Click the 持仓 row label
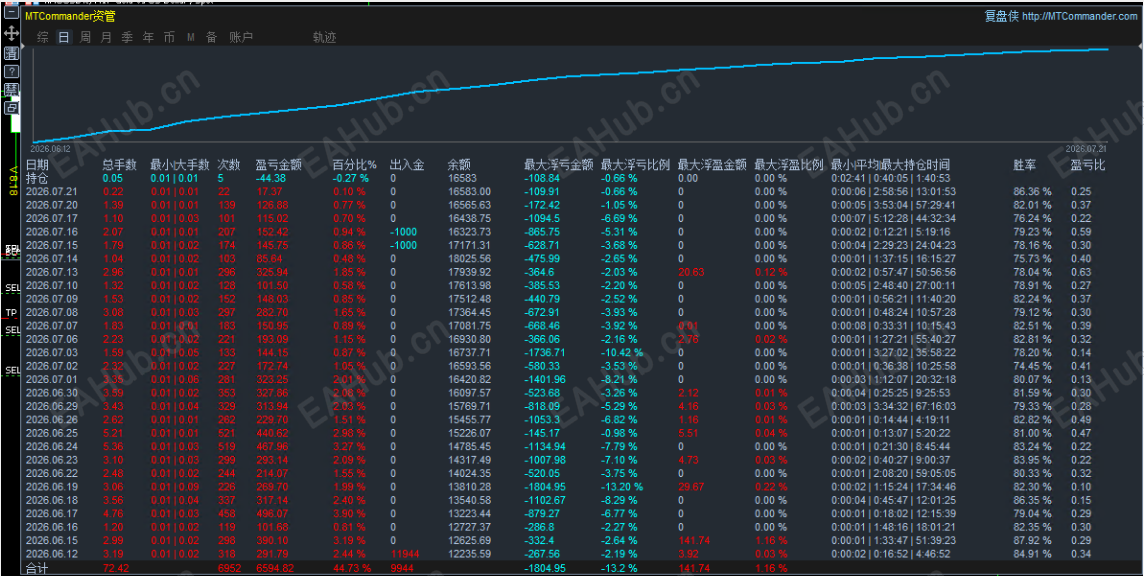Image resolution: width=1144 pixels, height=576 pixels. pos(38,177)
